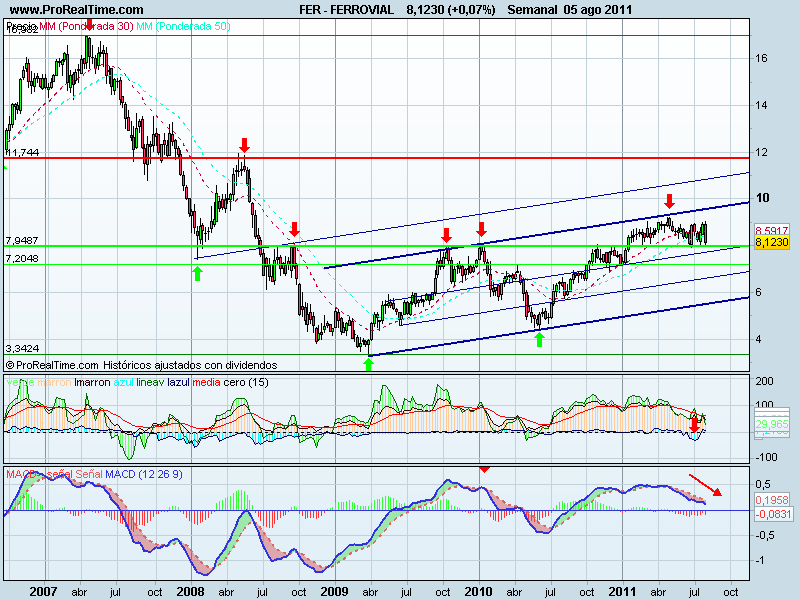This screenshot has width=800, height=600.
Task: Click the Semanal timeframe label
Action: pos(533,9)
